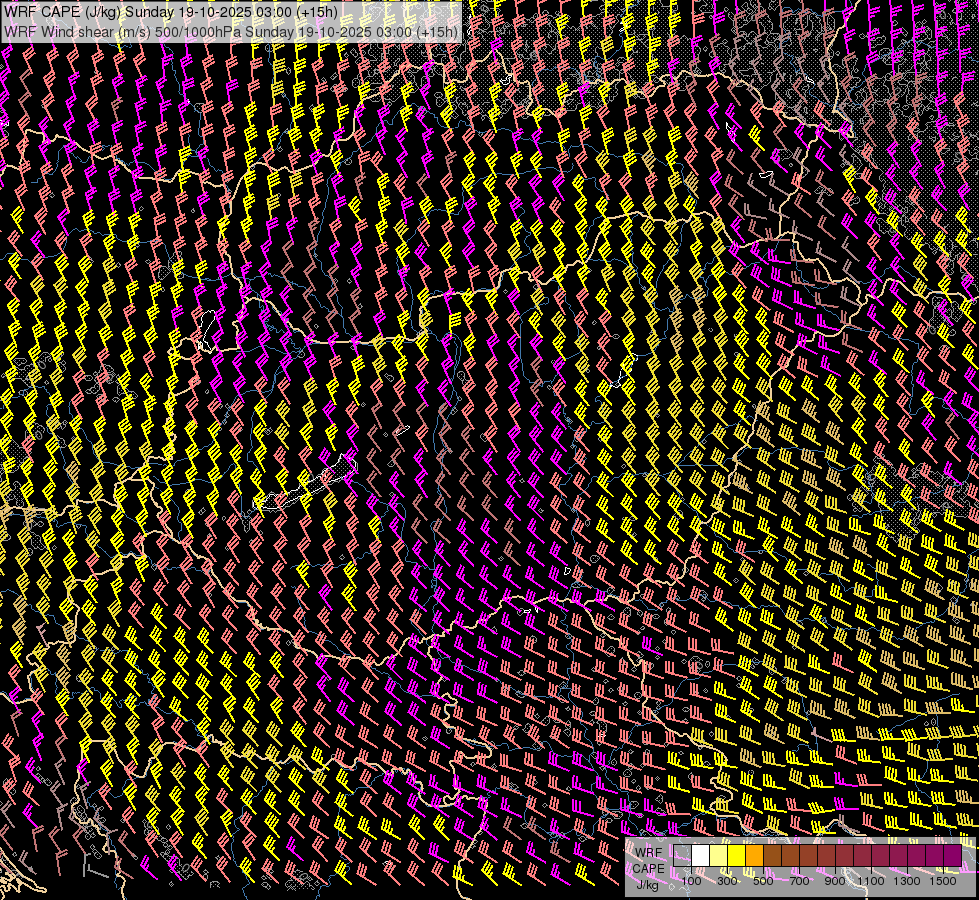Screen dimensions: 979x900
Task: Select the bright yellow legend swatch after 300
Action: click(737, 856)
